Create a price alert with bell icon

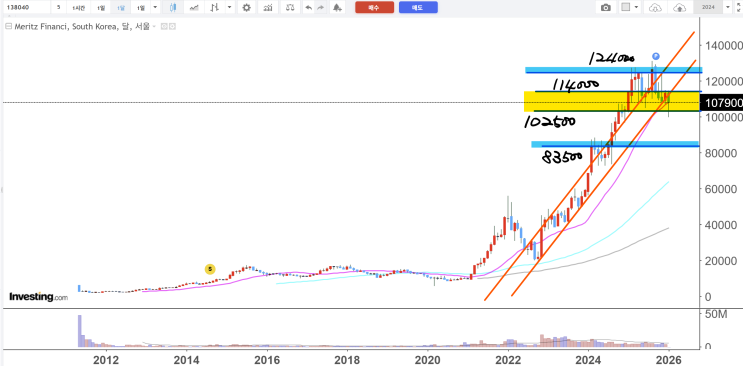pyautogui.click(x=337, y=8)
